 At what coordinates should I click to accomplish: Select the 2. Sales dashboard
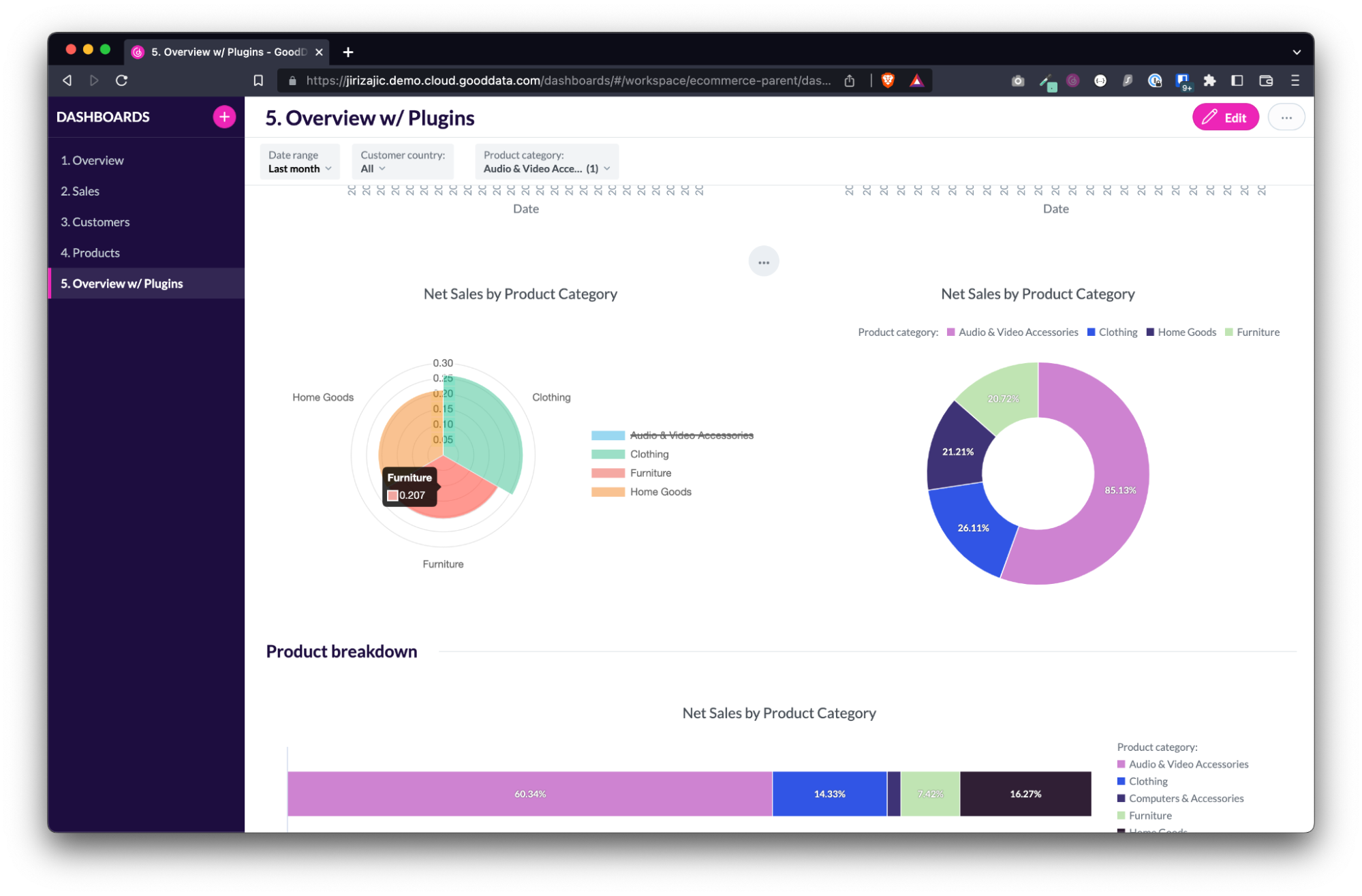point(80,191)
